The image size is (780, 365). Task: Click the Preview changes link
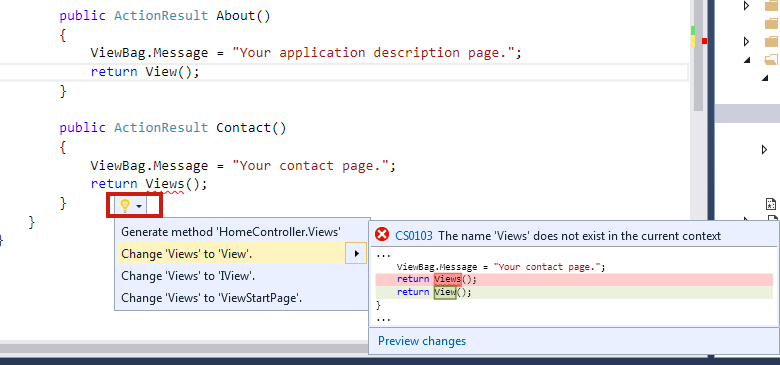click(422, 341)
